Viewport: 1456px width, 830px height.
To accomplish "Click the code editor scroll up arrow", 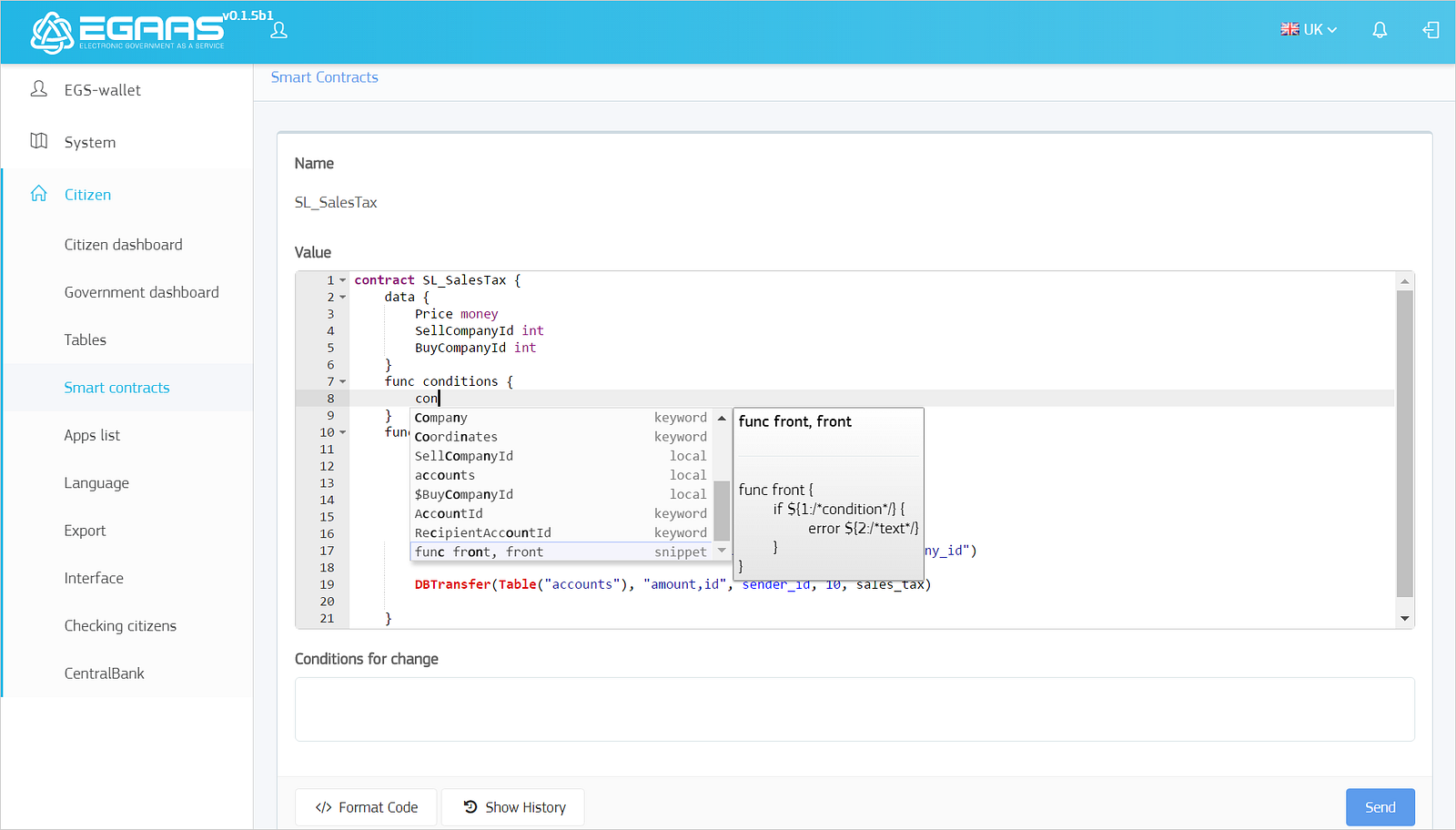I will pyautogui.click(x=1404, y=281).
